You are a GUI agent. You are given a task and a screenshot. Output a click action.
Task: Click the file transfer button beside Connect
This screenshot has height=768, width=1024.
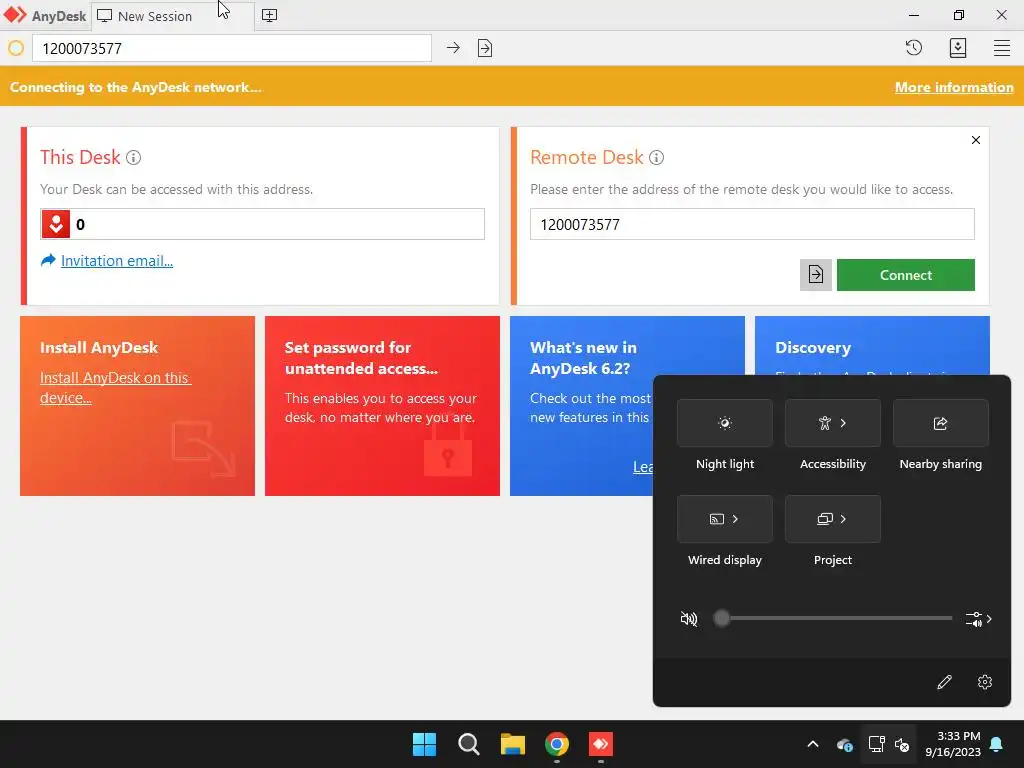816,274
